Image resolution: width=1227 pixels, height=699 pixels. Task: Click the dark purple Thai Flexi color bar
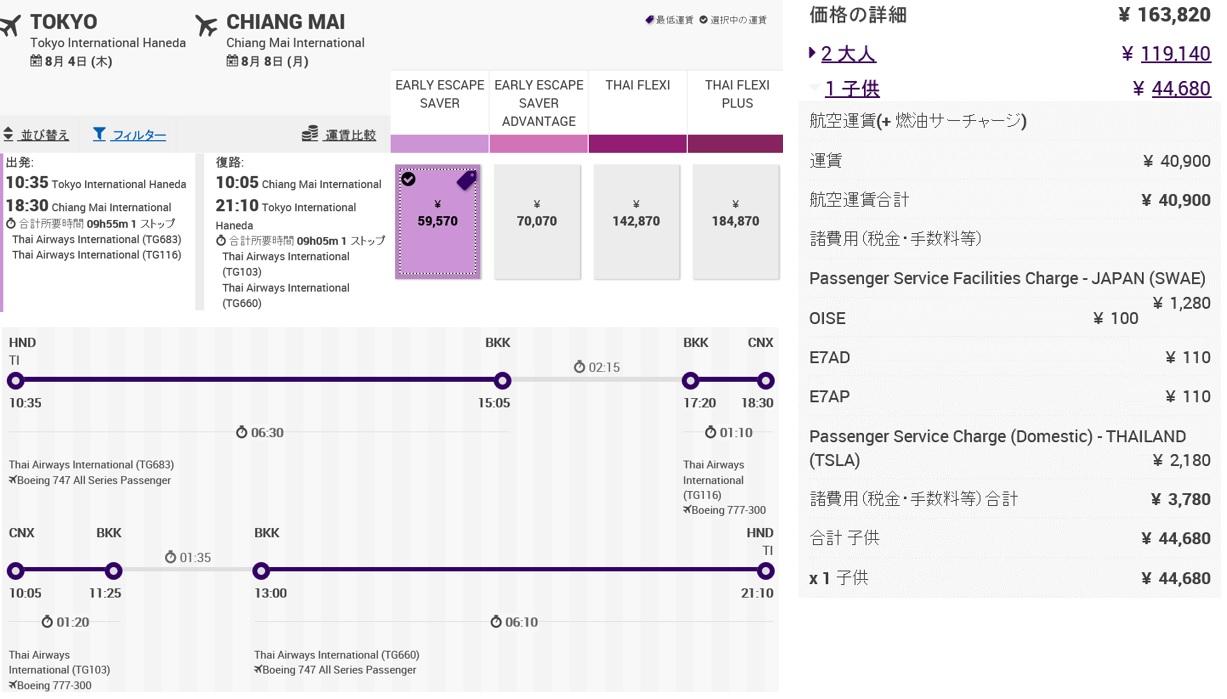click(637, 144)
